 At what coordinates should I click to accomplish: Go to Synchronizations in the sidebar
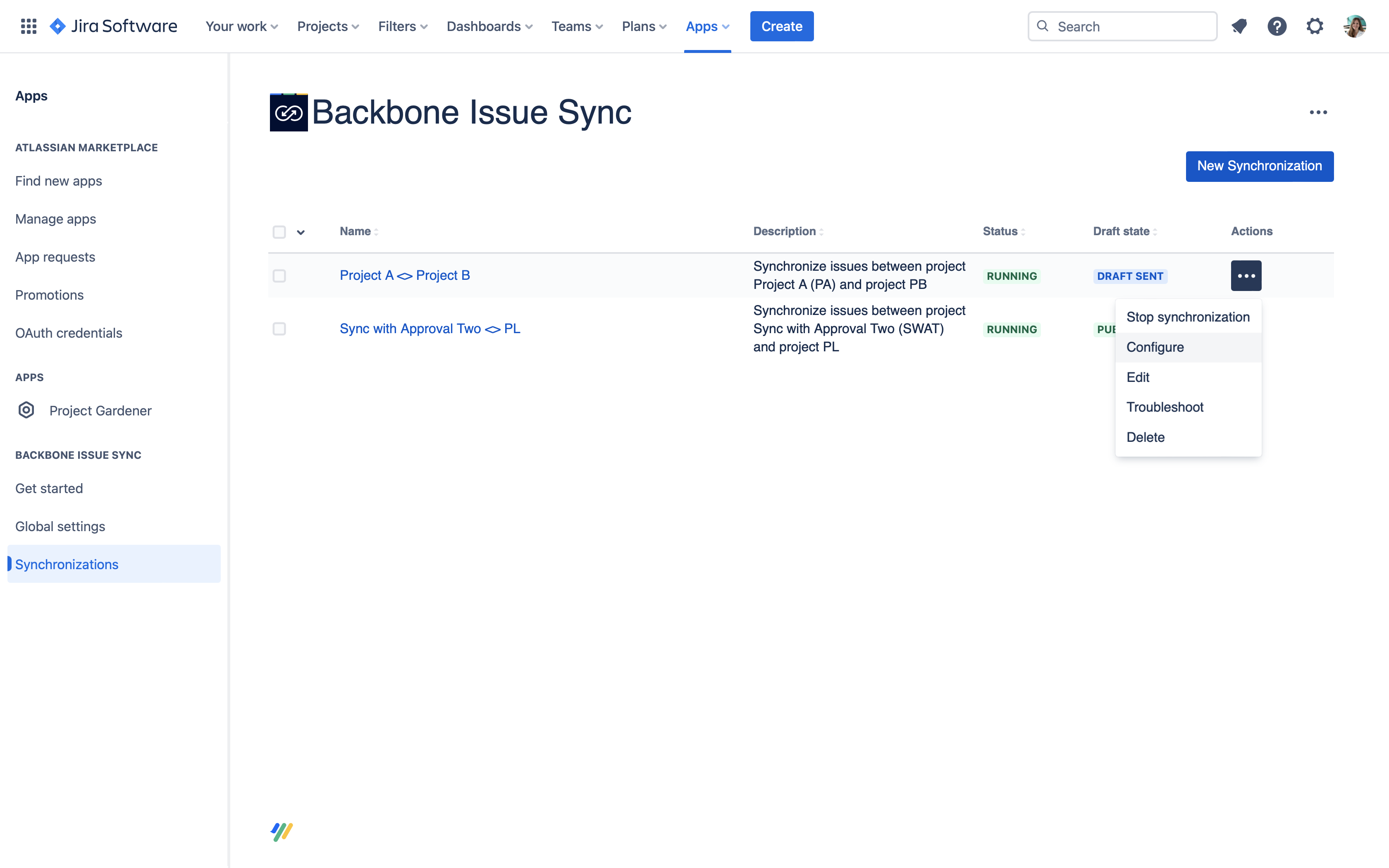pos(114,564)
